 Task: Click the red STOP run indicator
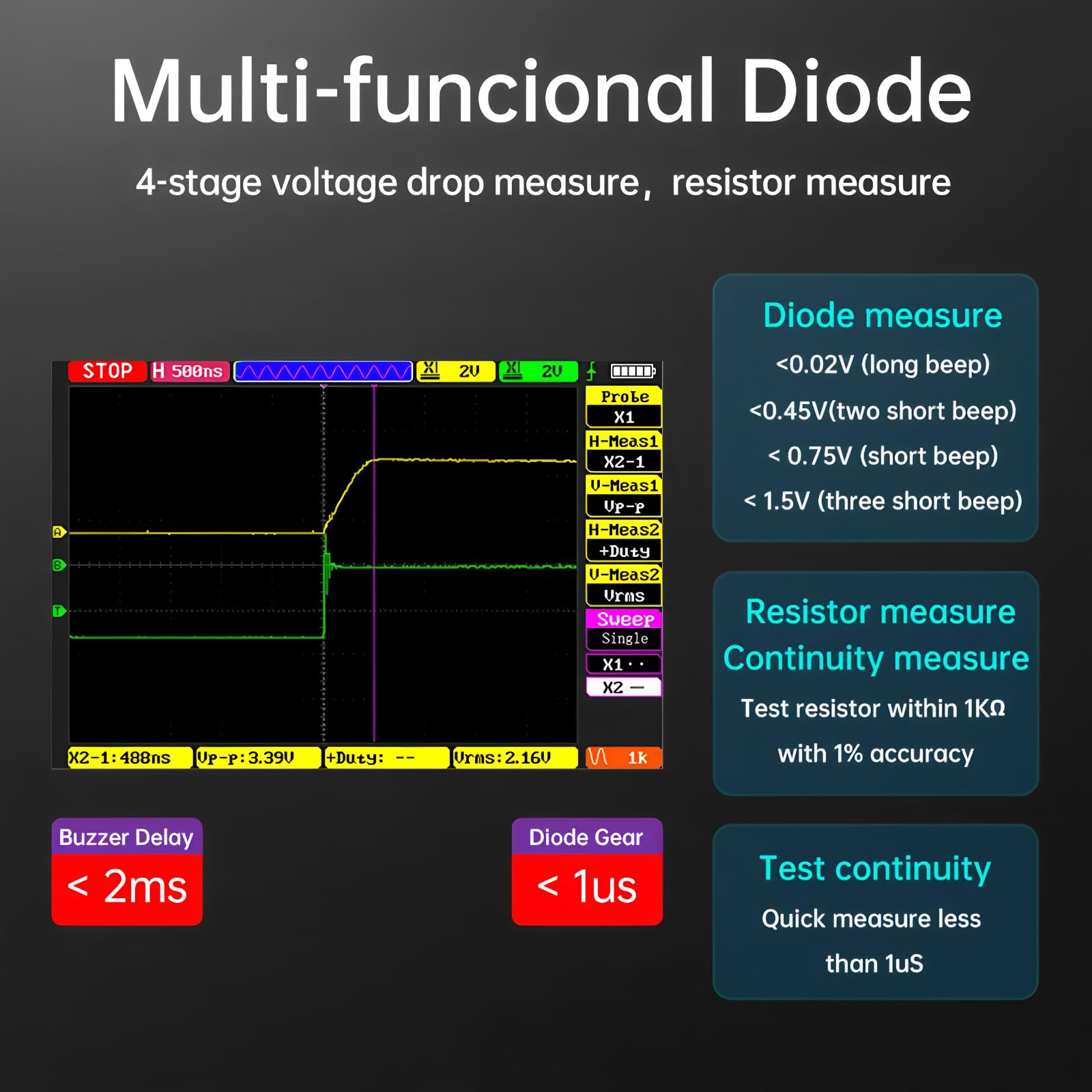(107, 371)
